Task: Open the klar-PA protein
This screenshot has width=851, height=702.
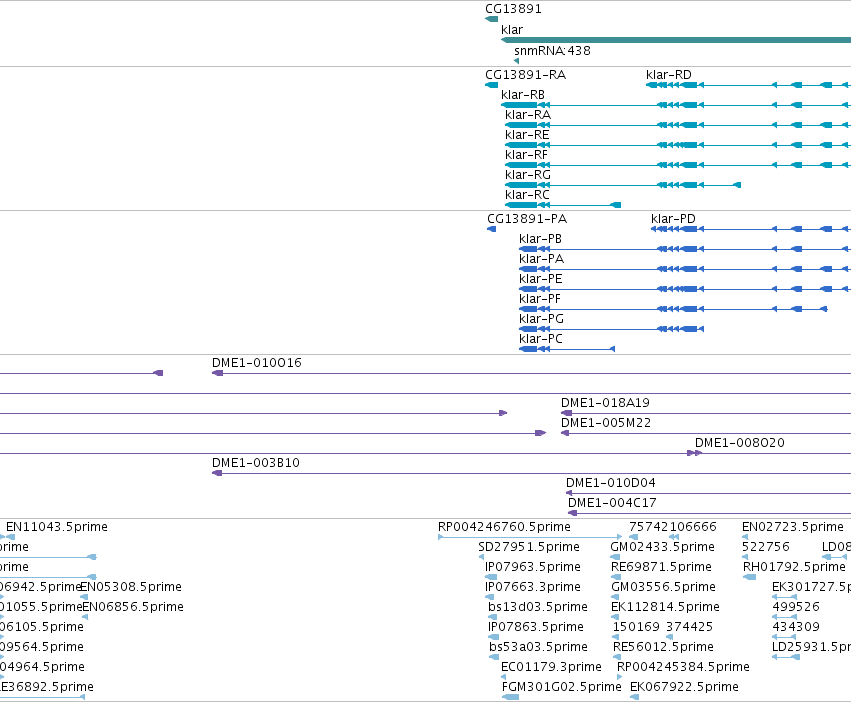Action: (541, 259)
